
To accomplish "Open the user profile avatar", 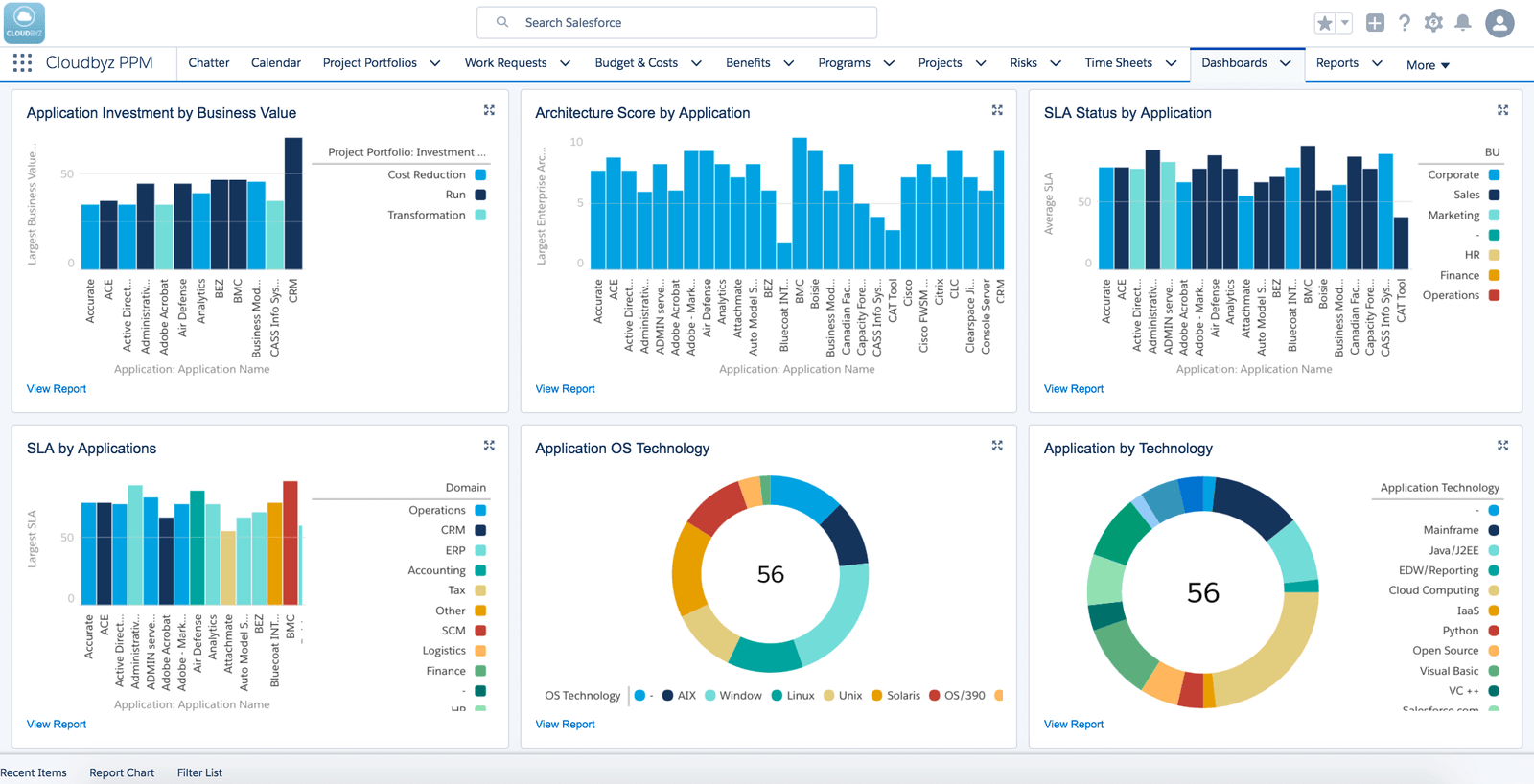I will 1499,23.
